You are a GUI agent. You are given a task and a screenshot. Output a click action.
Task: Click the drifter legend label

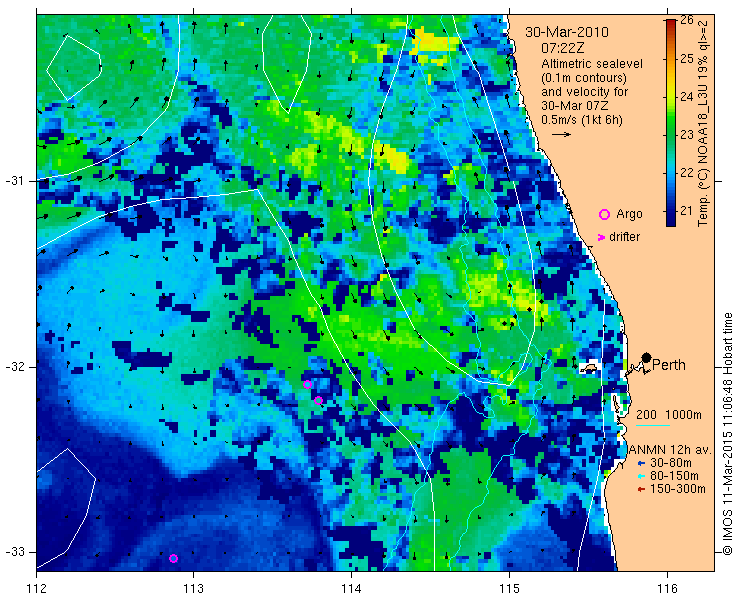[624, 237]
